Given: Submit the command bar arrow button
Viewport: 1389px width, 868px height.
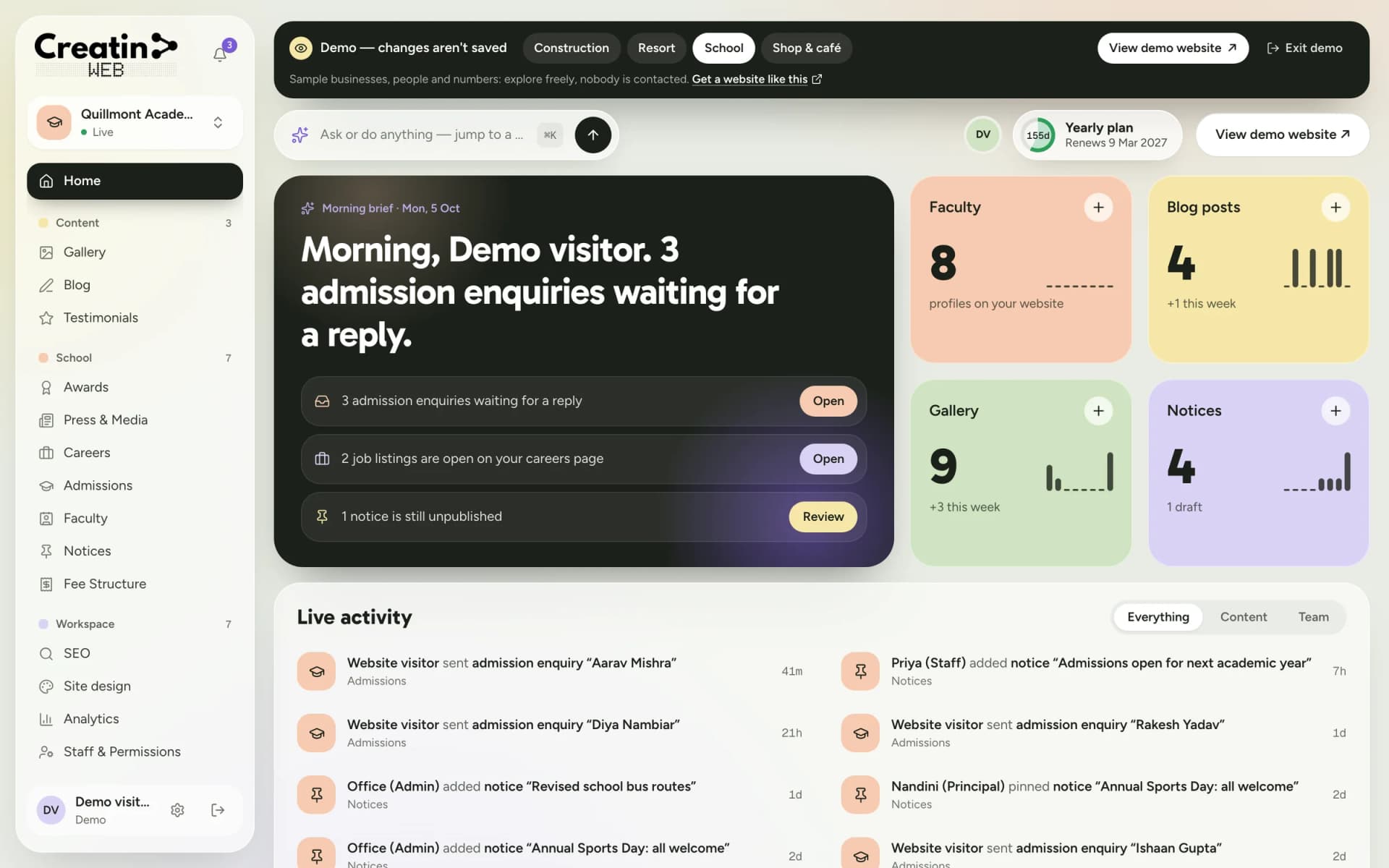Looking at the screenshot, I should pyautogui.click(x=592, y=135).
